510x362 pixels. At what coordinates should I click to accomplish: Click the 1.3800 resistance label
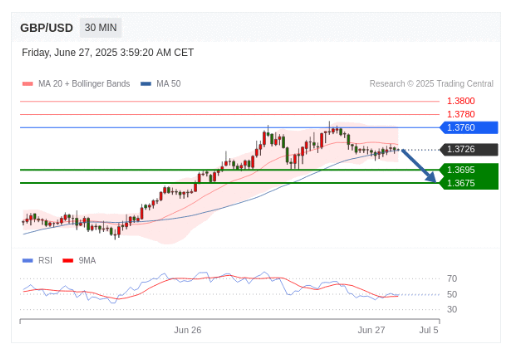coord(461,101)
